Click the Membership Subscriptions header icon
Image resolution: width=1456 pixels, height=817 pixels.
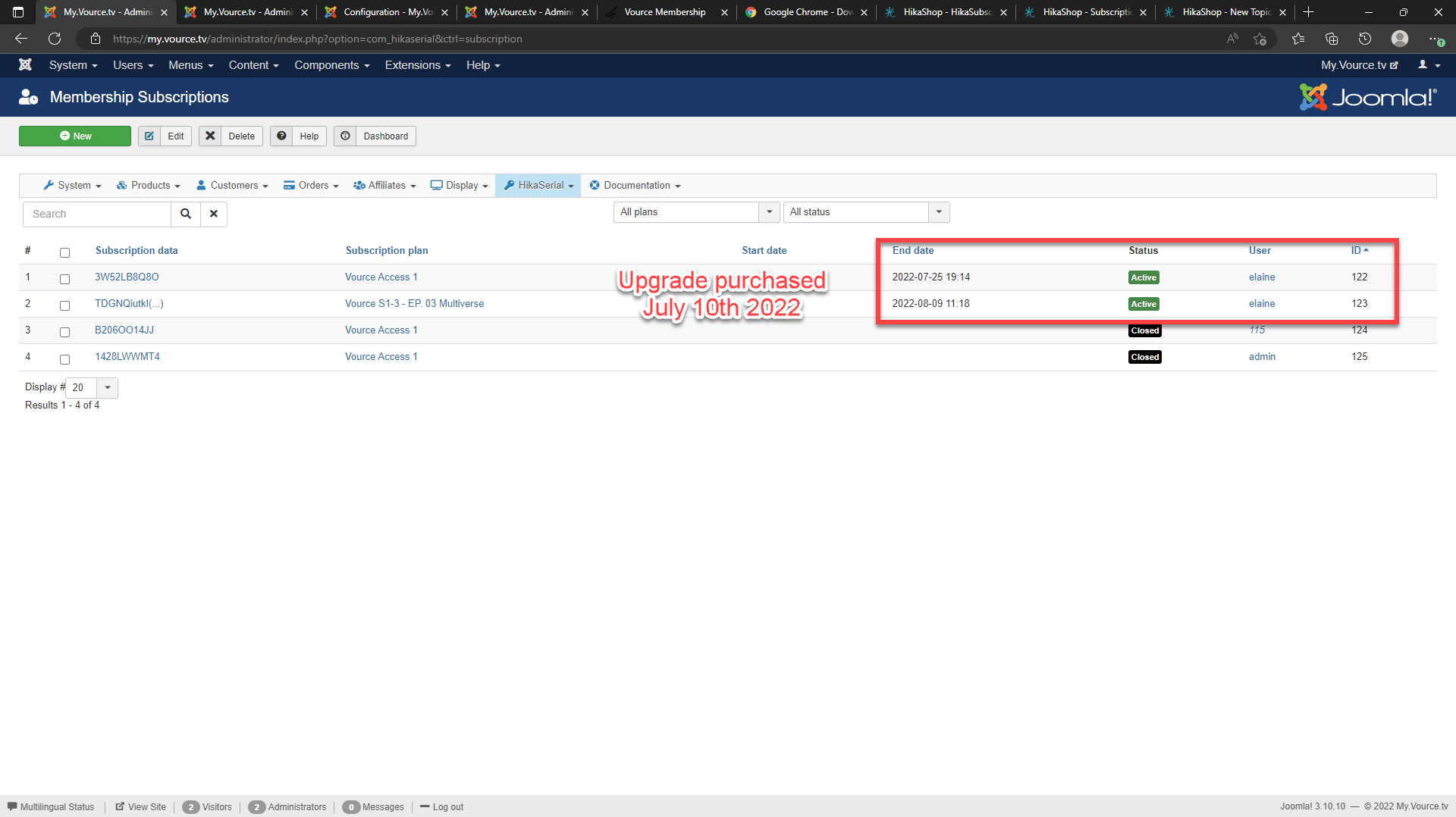pyautogui.click(x=28, y=97)
